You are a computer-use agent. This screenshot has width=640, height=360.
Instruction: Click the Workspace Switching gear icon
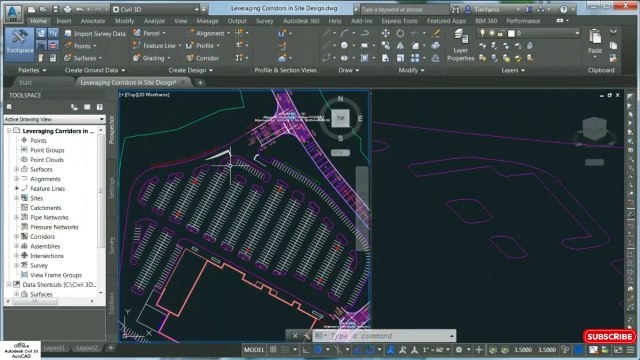coord(459,350)
